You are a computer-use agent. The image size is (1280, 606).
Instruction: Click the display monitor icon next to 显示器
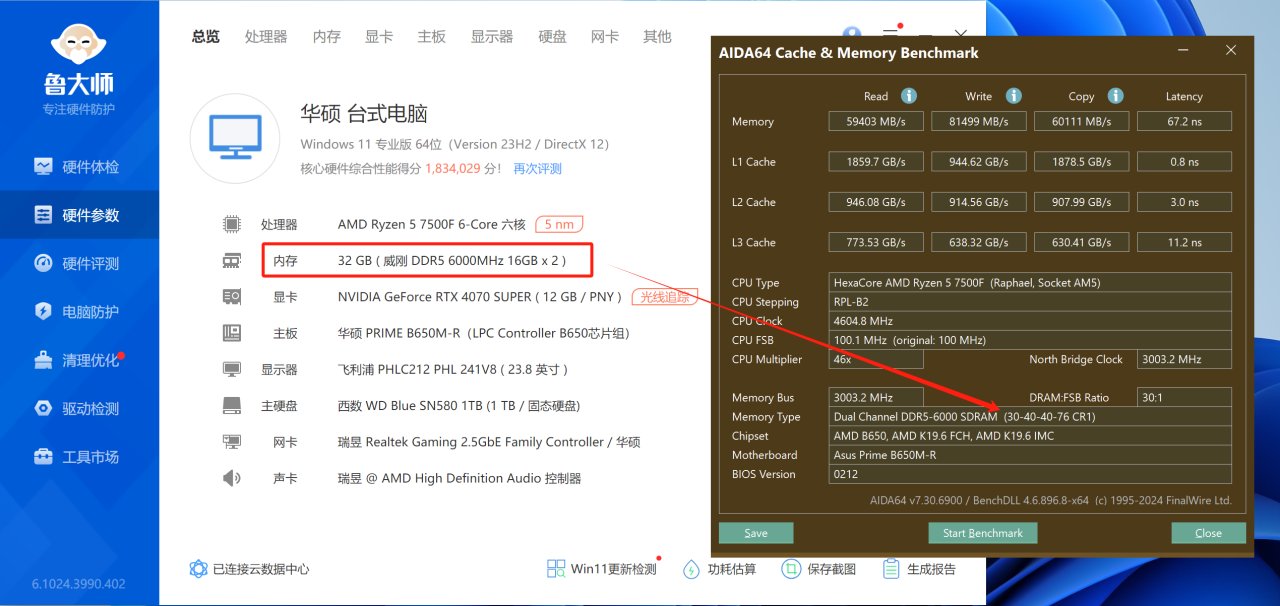[232, 369]
